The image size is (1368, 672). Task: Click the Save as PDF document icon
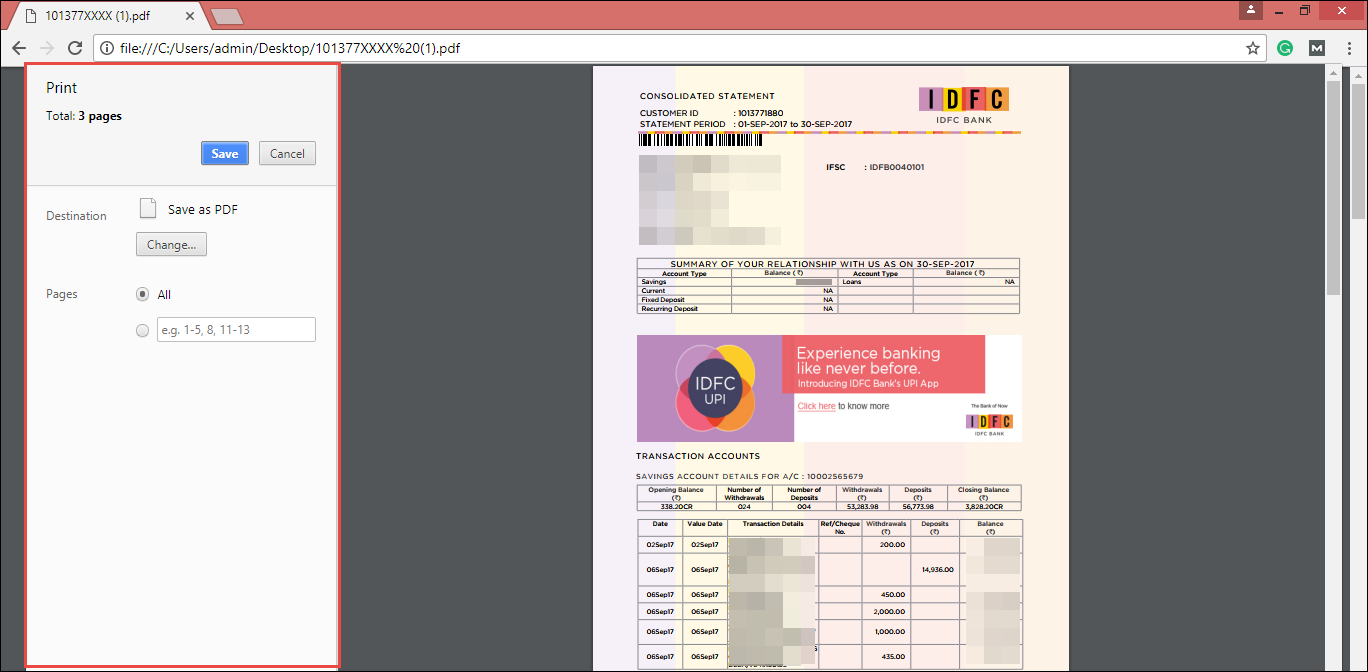[x=148, y=209]
